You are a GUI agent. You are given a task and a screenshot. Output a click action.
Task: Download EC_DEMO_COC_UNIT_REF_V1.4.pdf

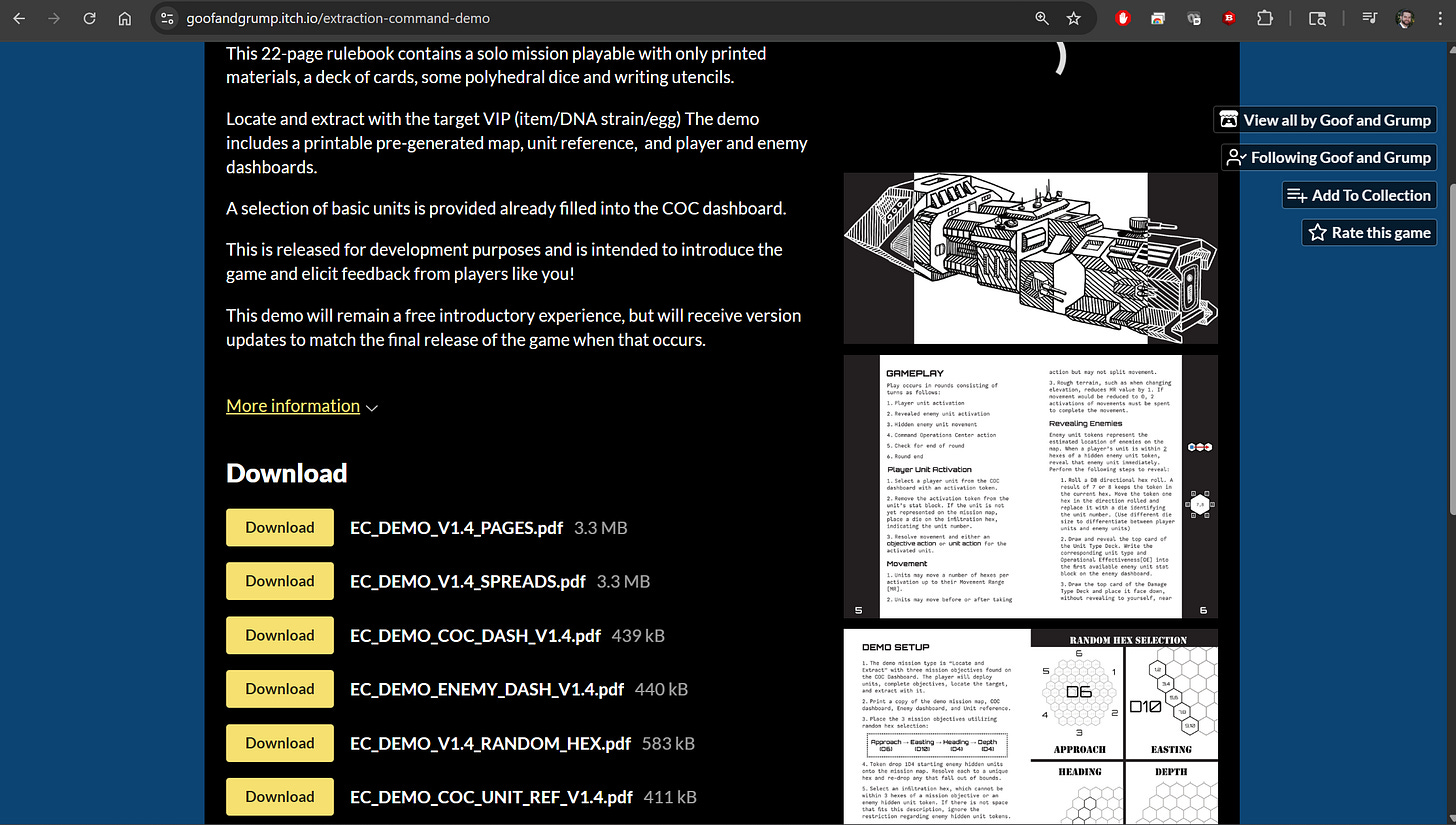click(280, 797)
